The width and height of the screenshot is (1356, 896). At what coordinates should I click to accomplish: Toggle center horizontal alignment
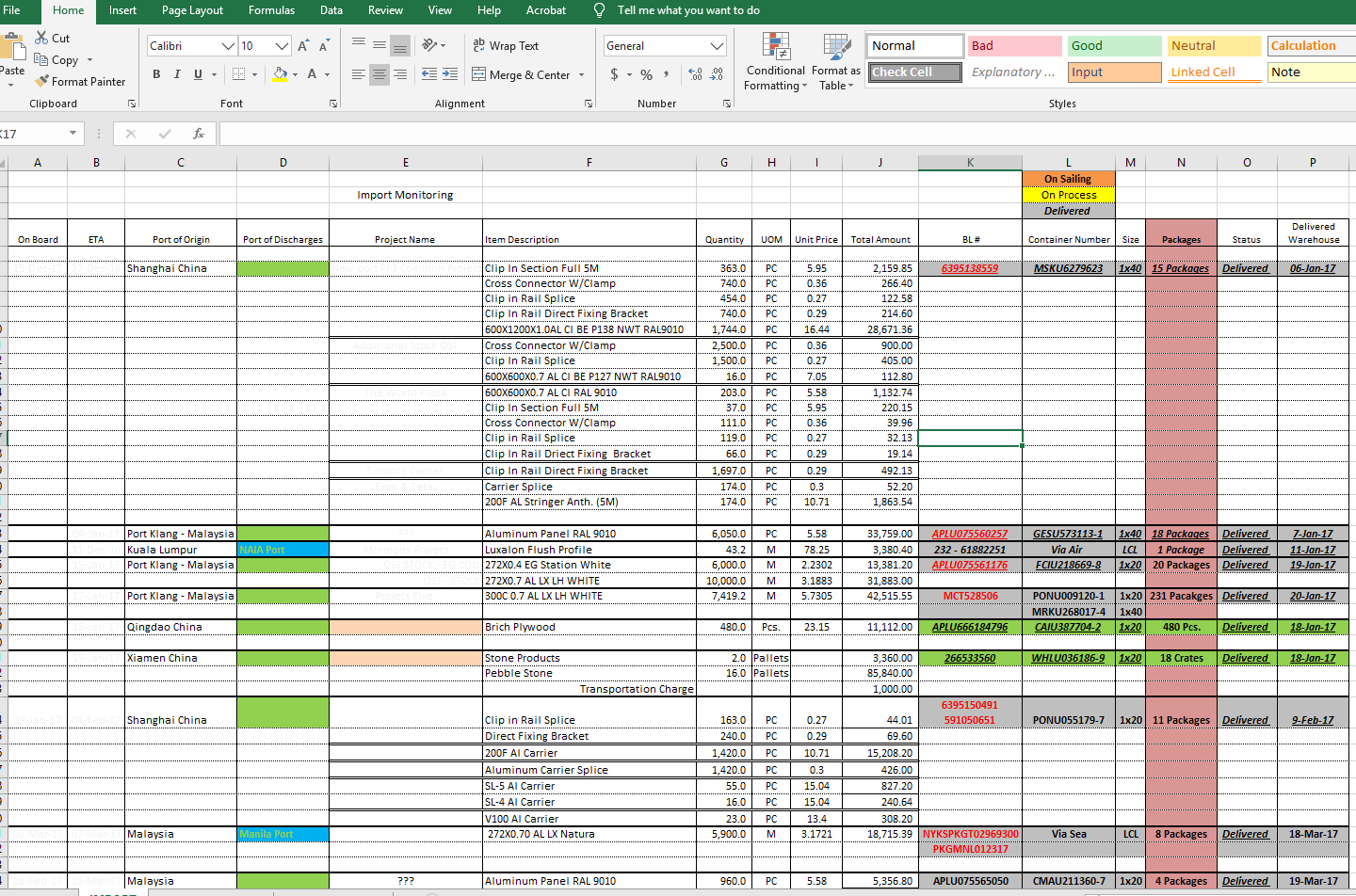[x=379, y=74]
